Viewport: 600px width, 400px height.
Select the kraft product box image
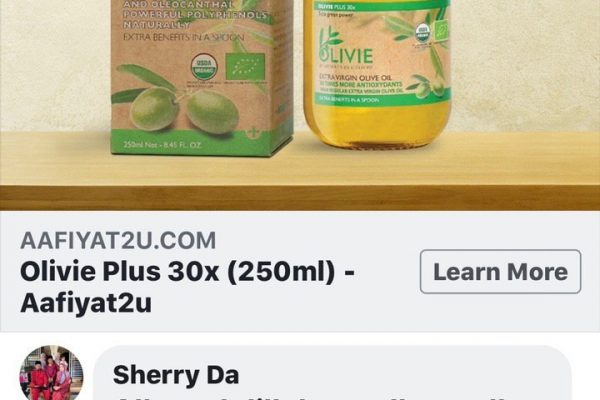(x=202, y=78)
